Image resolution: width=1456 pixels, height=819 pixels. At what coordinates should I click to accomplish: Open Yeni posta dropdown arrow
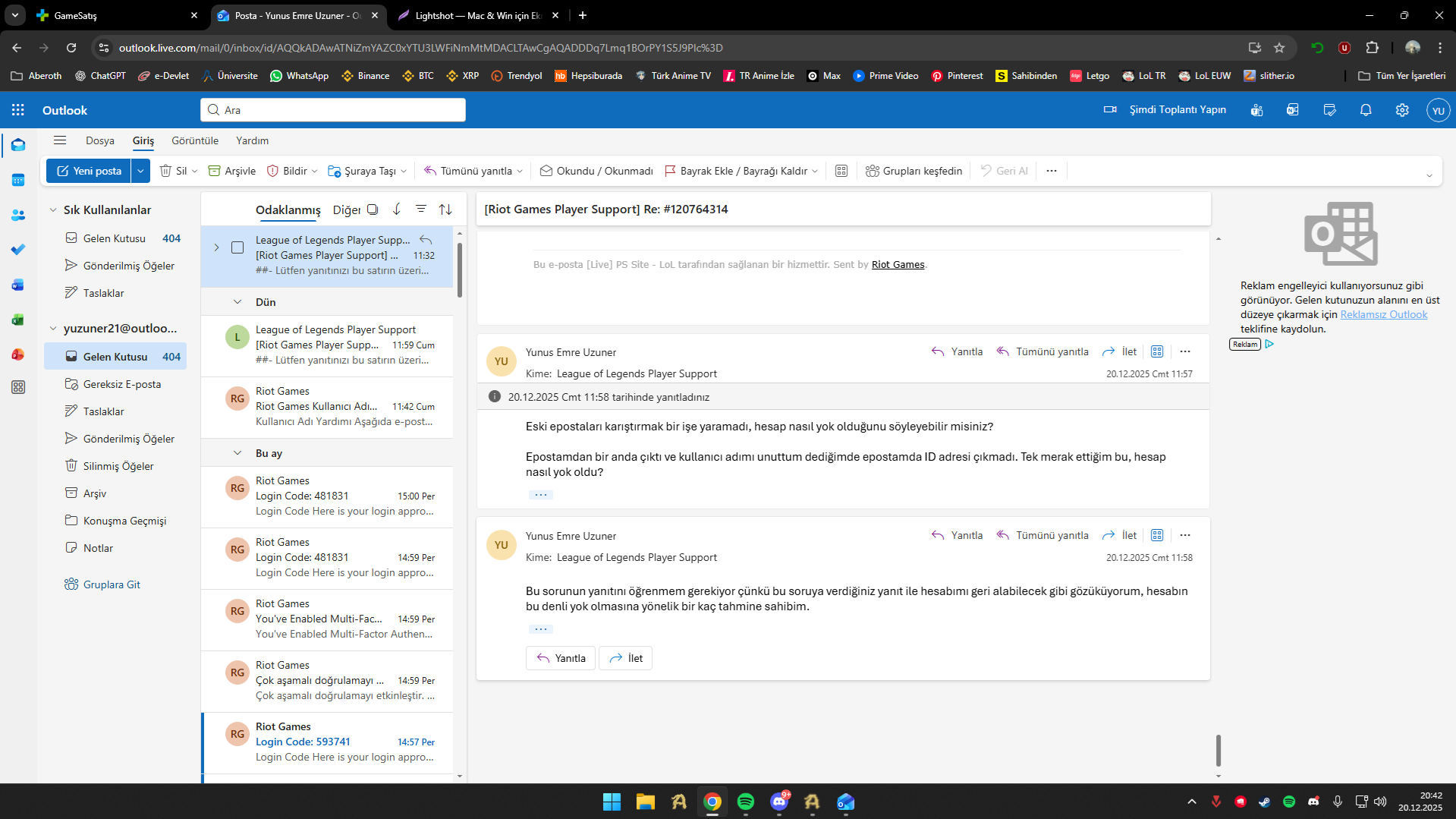140,171
